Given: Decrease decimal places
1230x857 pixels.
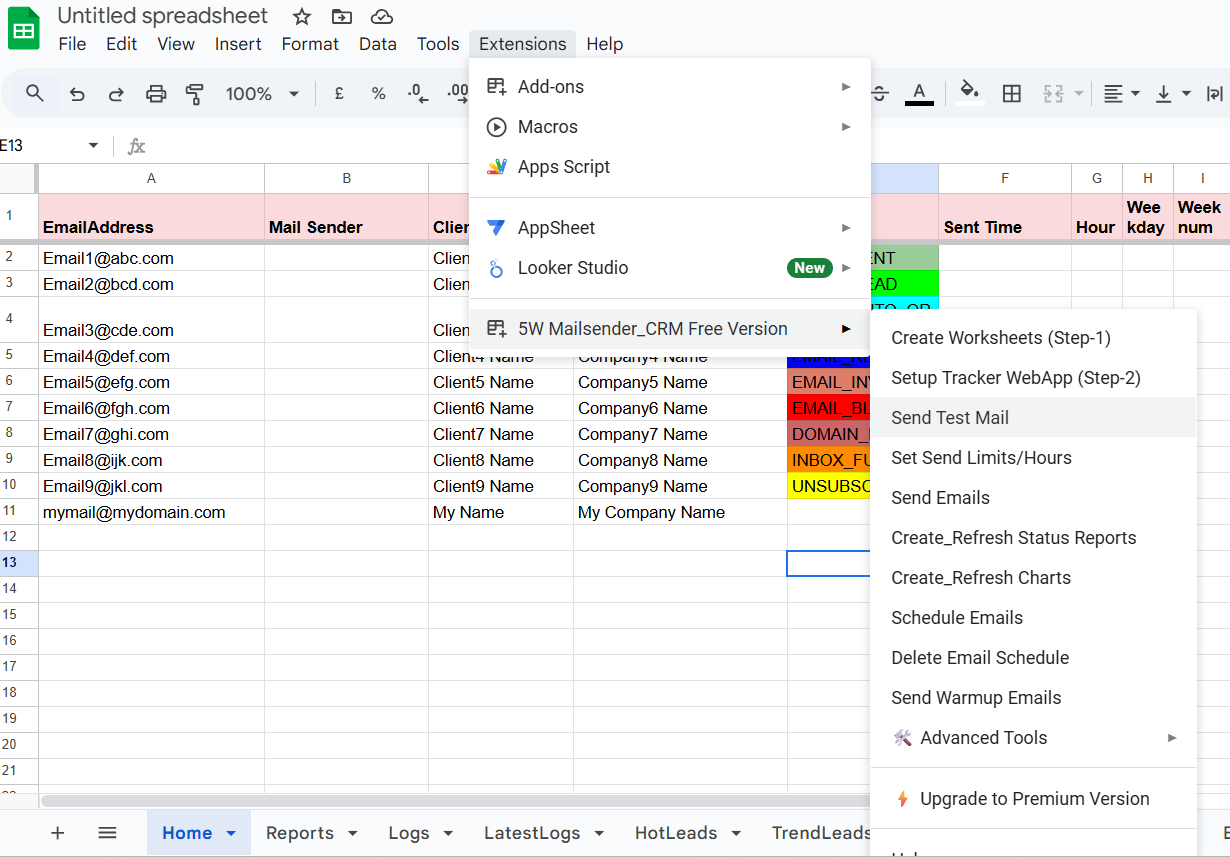Looking at the screenshot, I should (418, 93).
